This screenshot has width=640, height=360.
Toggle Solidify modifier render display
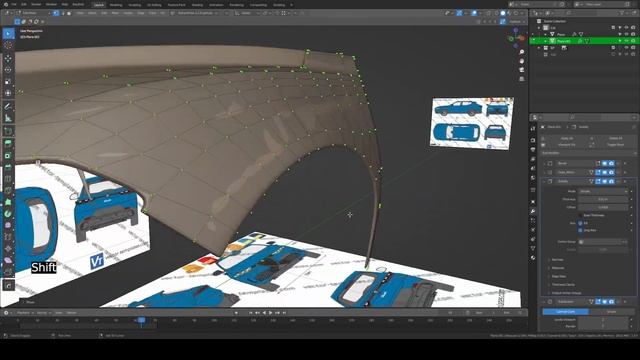611,181
